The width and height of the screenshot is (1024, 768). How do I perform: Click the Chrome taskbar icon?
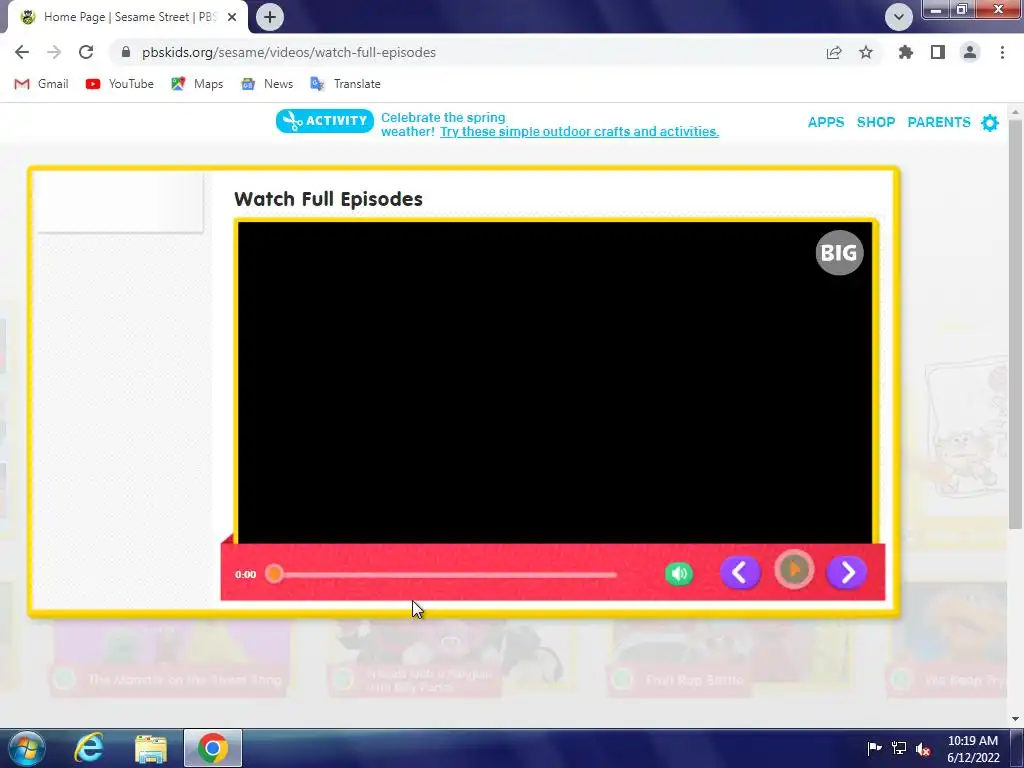click(213, 748)
